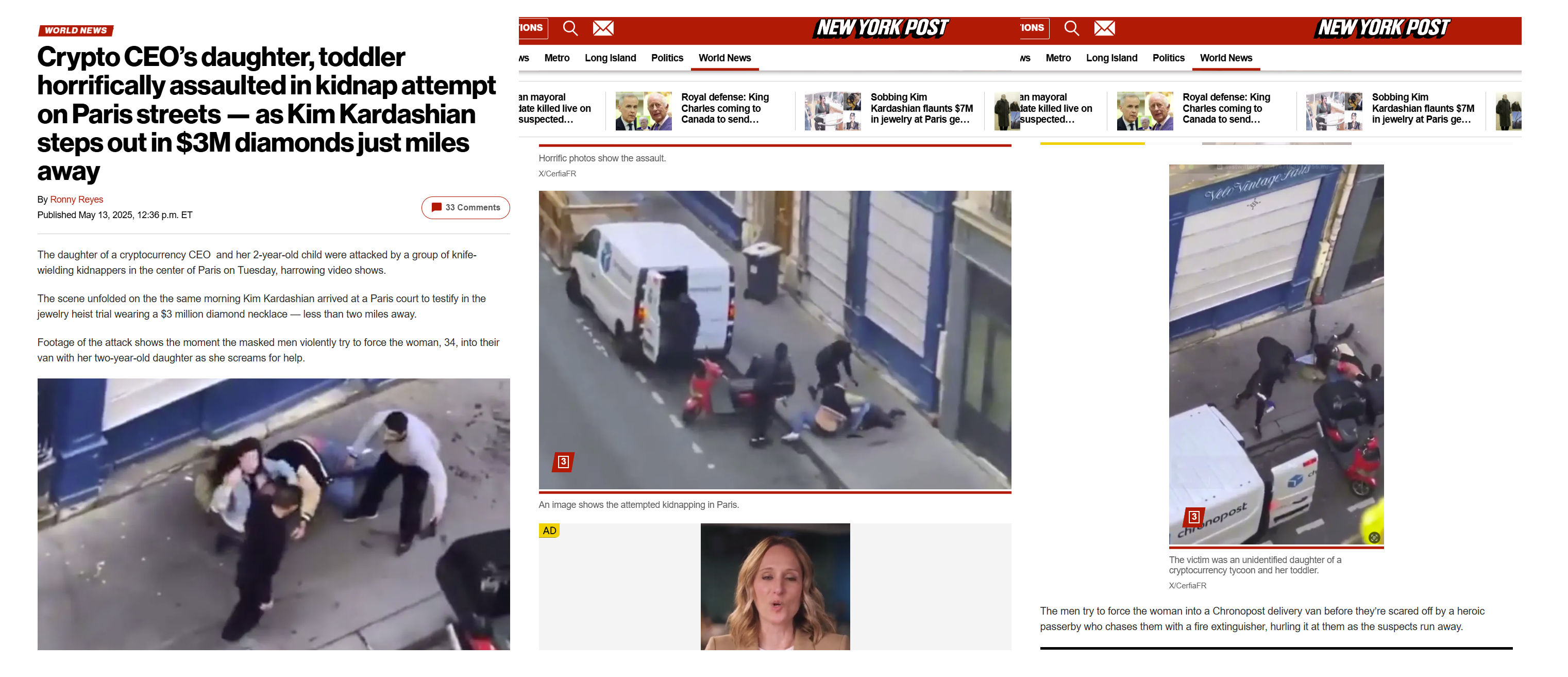Click the caption 'The victim was an unidentified daughter'

tap(1255, 565)
